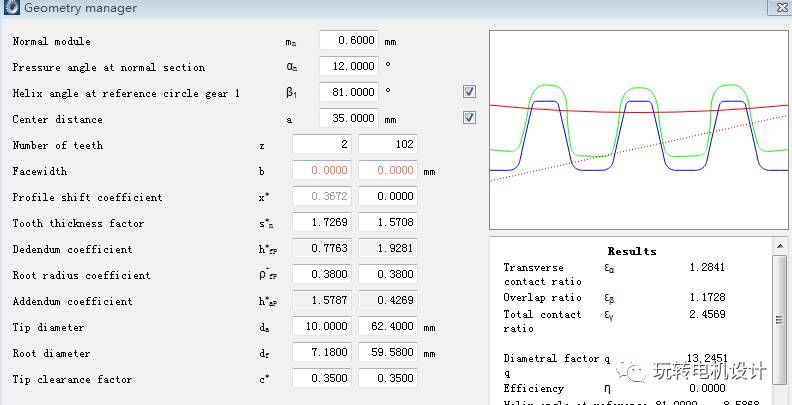This screenshot has height=405, width=792.
Task: Click gear 1 dedendum coefficient 0.7763
Action: tap(322, 248)
